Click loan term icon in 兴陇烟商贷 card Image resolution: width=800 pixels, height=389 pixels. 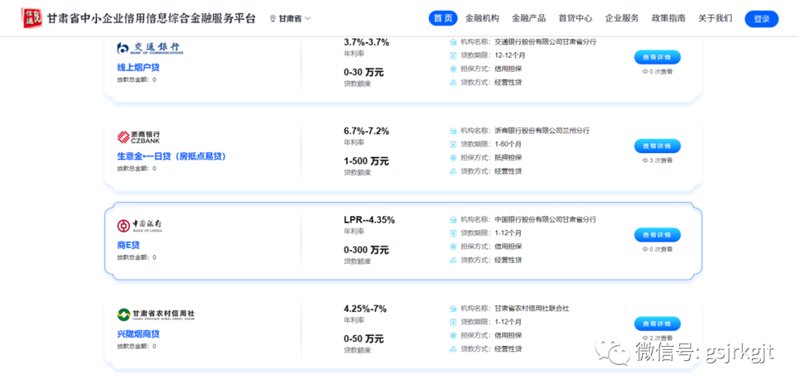[x=453, y=322]
